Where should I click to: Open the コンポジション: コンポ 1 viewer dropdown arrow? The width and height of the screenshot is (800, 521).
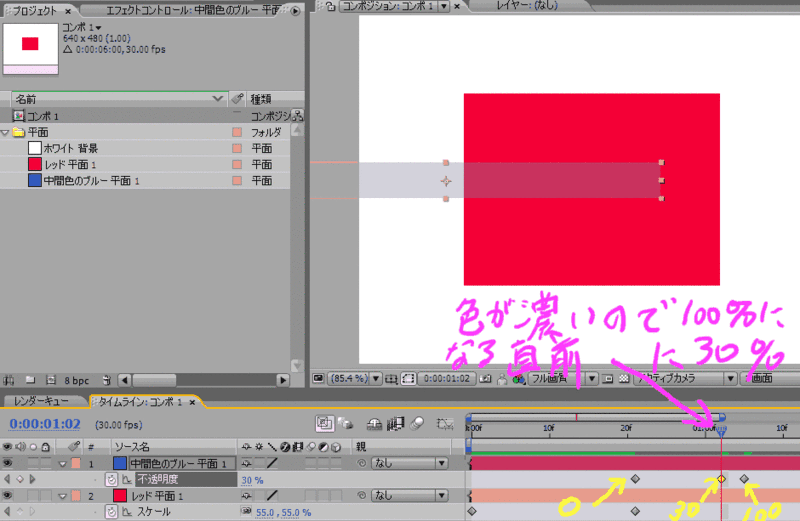[x=444, y=6]
